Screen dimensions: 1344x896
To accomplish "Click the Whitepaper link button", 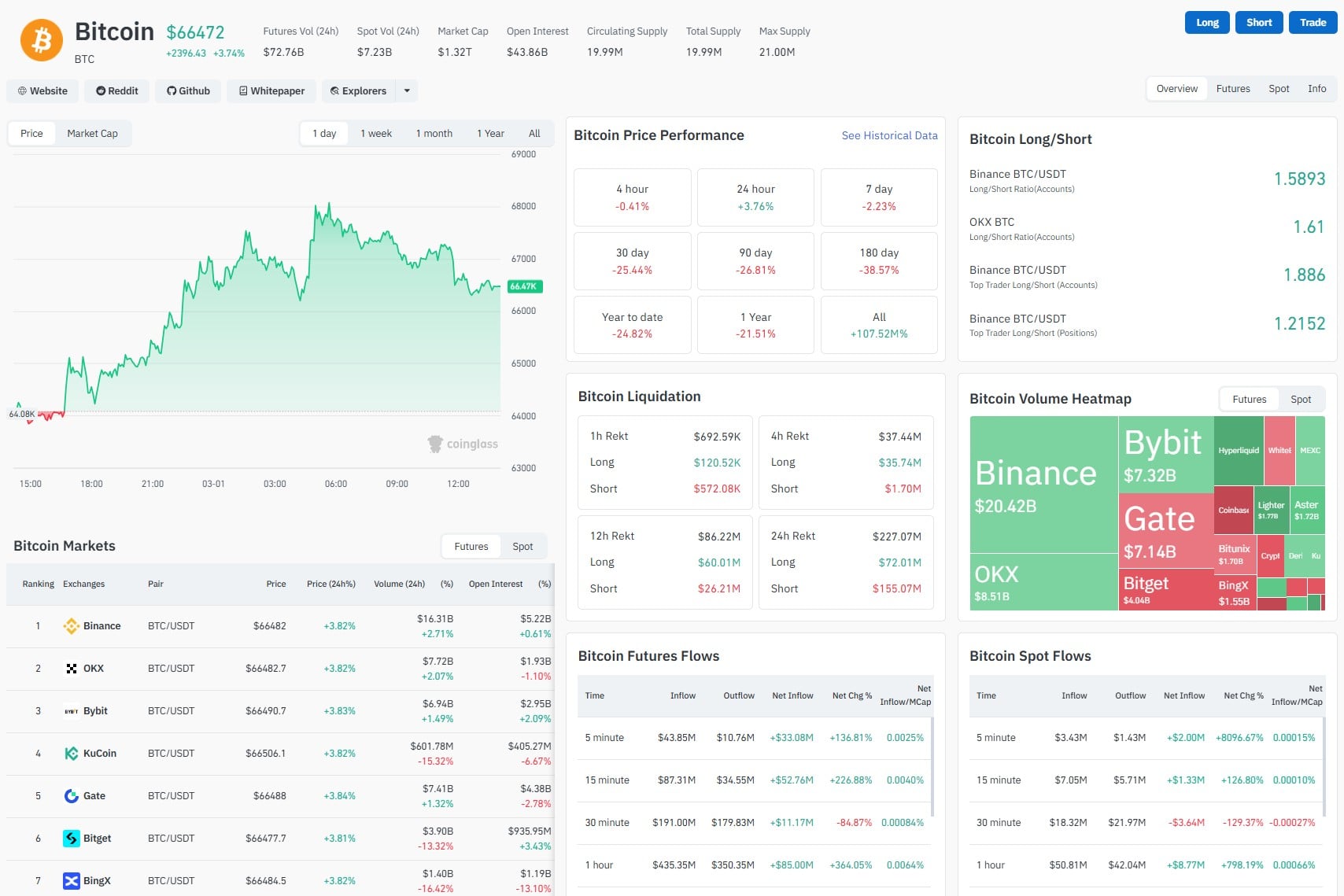I will (x=271, y=91).
